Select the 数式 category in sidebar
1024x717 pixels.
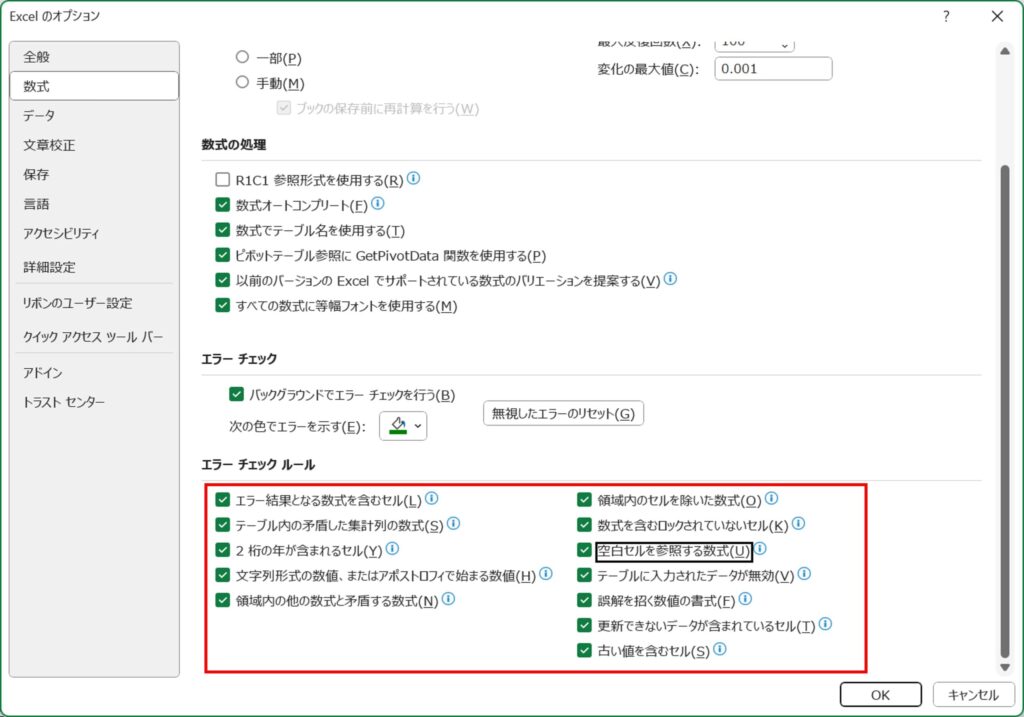(x=94, y=86)
